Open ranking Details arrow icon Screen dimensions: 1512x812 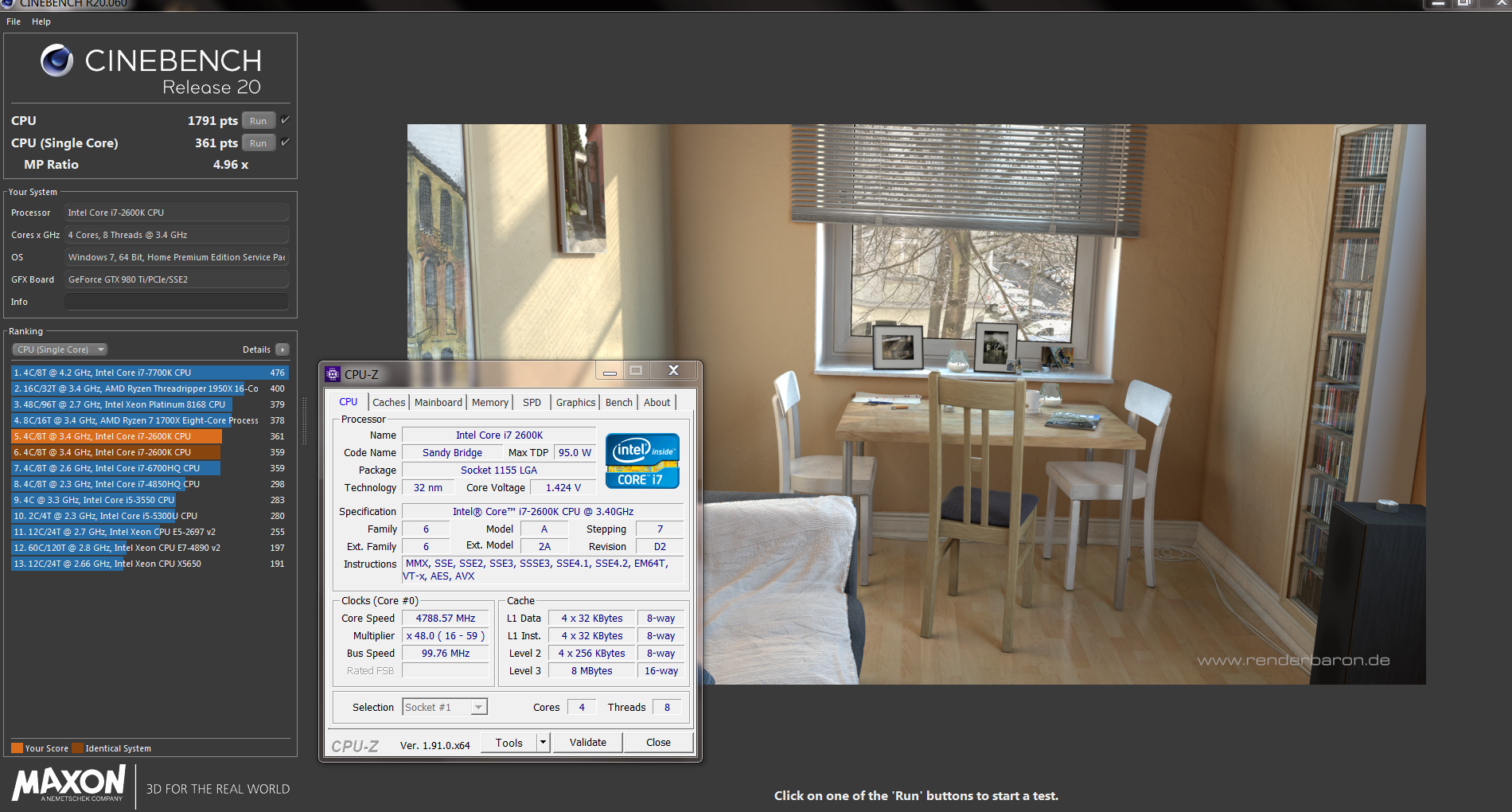(283, 349)
